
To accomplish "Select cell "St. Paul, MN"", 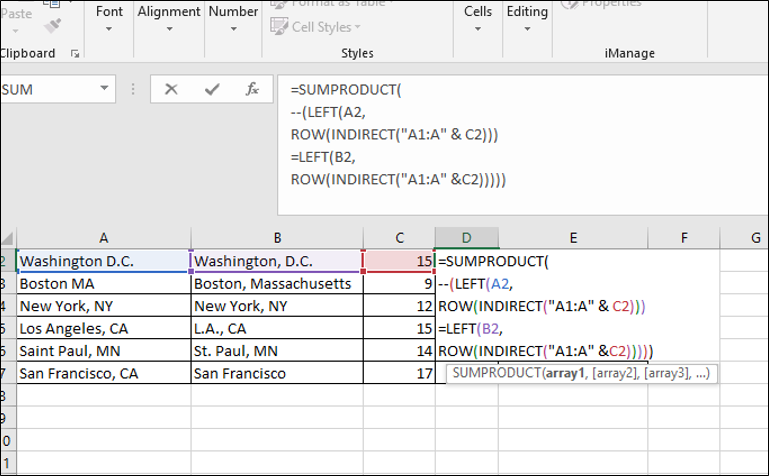I will [x=277, y=351].
